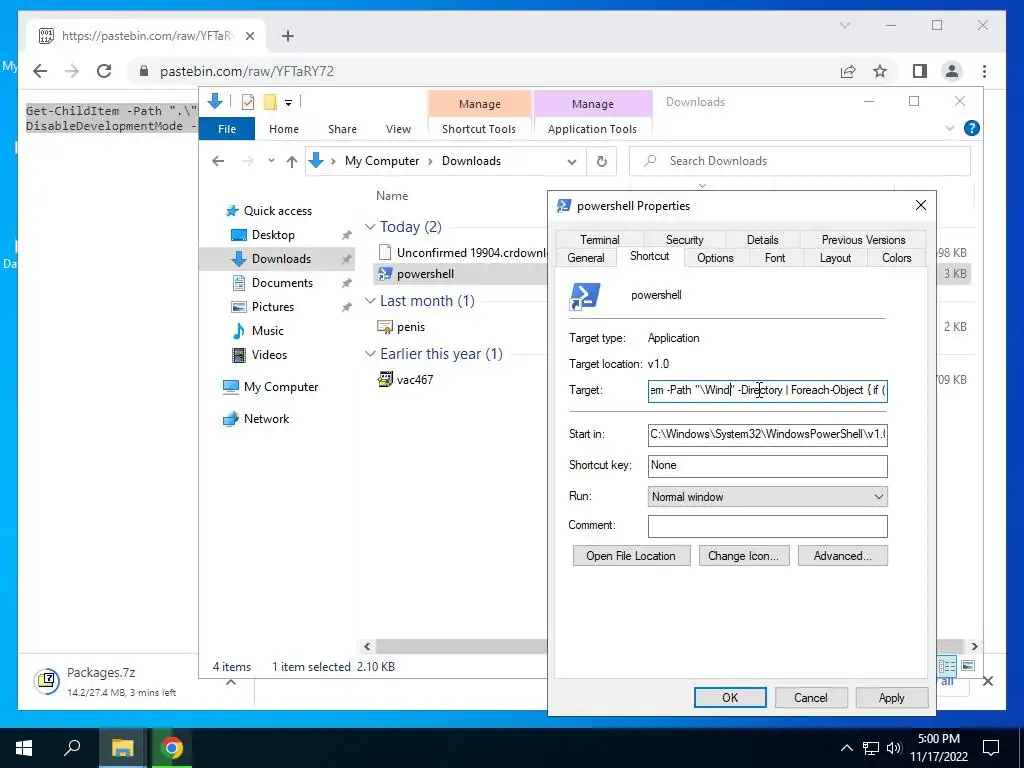Switch to the General tab
Viewport: 1024px width, 768px height.
586,258
